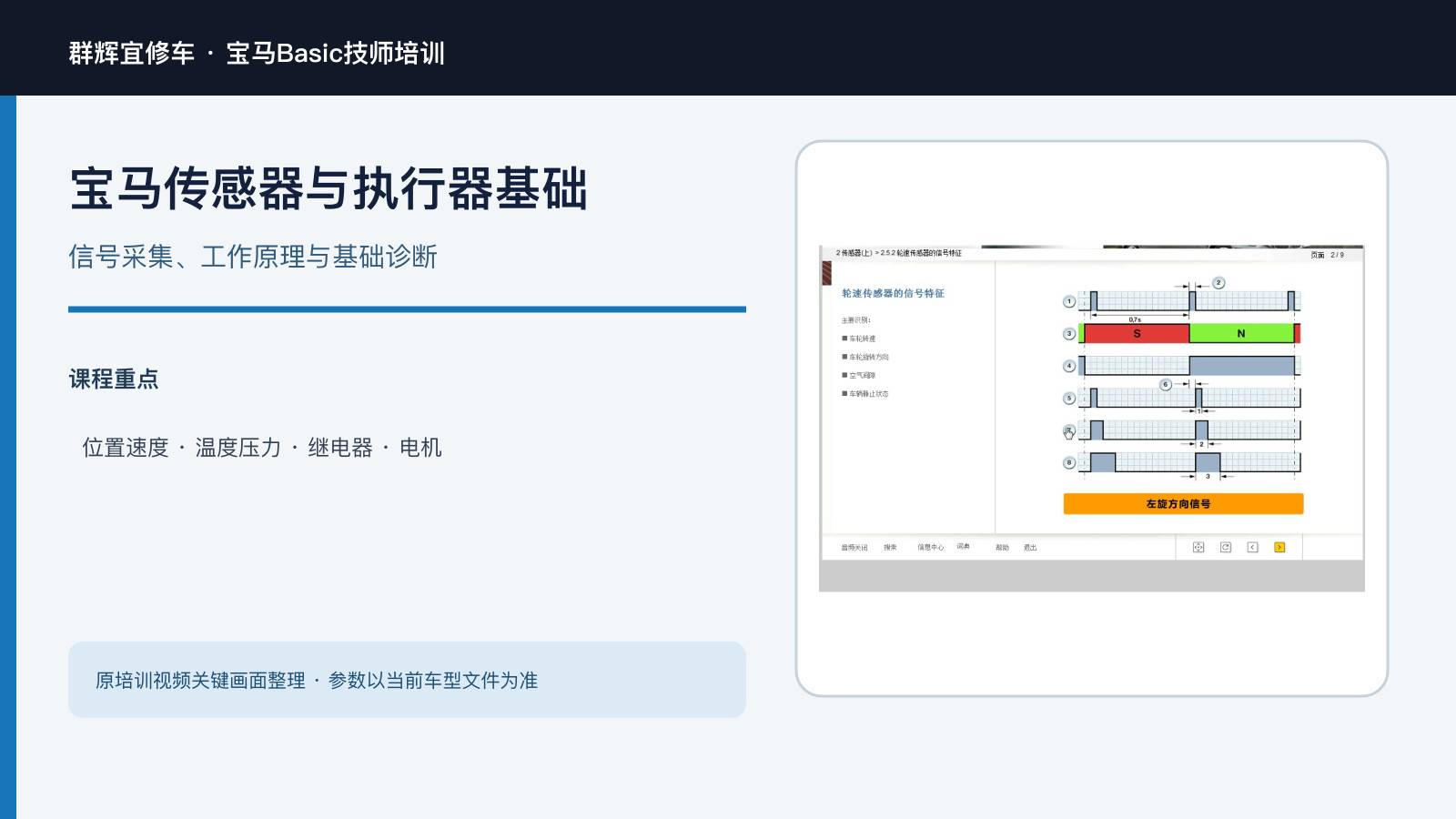Select circled marker 5 in the signal diagram

coord(1069,398)
